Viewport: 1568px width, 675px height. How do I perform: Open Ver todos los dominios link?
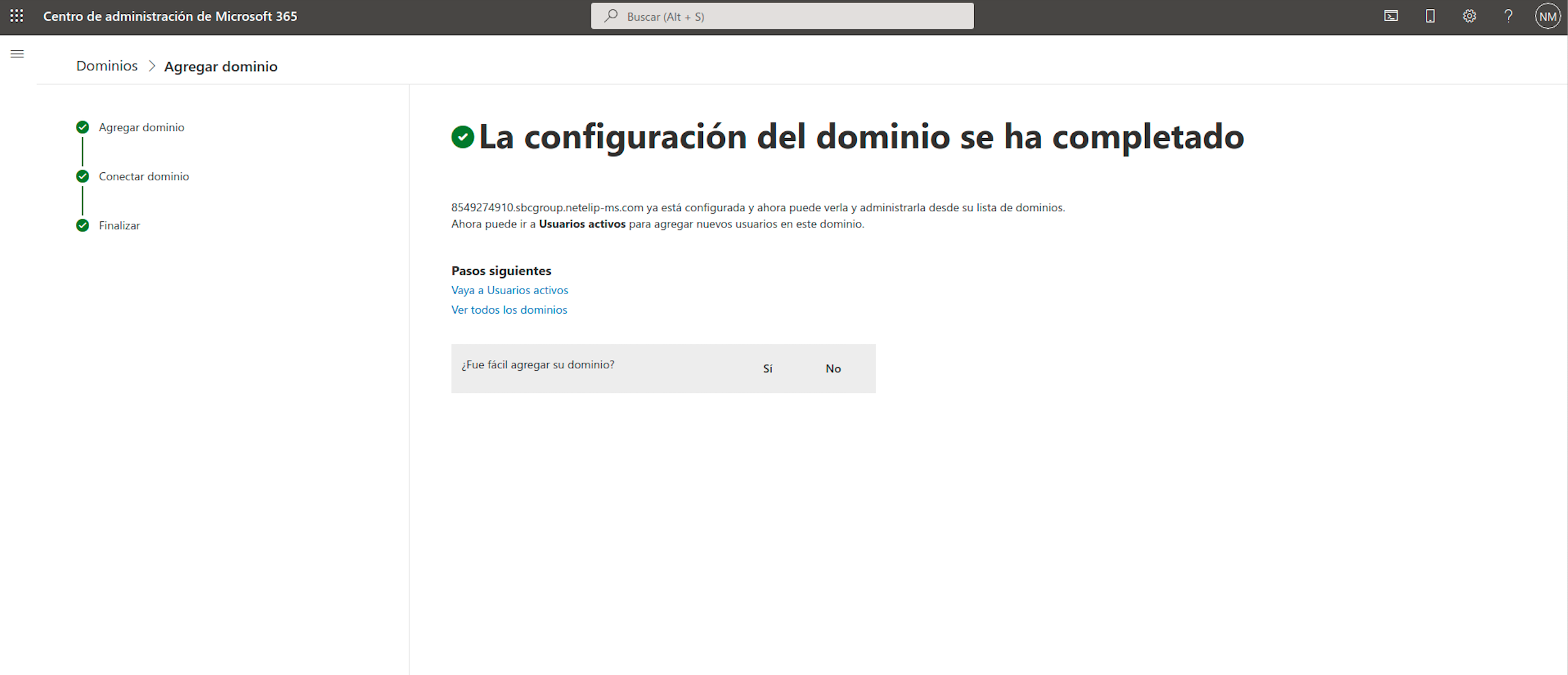(x=509, y=310)
